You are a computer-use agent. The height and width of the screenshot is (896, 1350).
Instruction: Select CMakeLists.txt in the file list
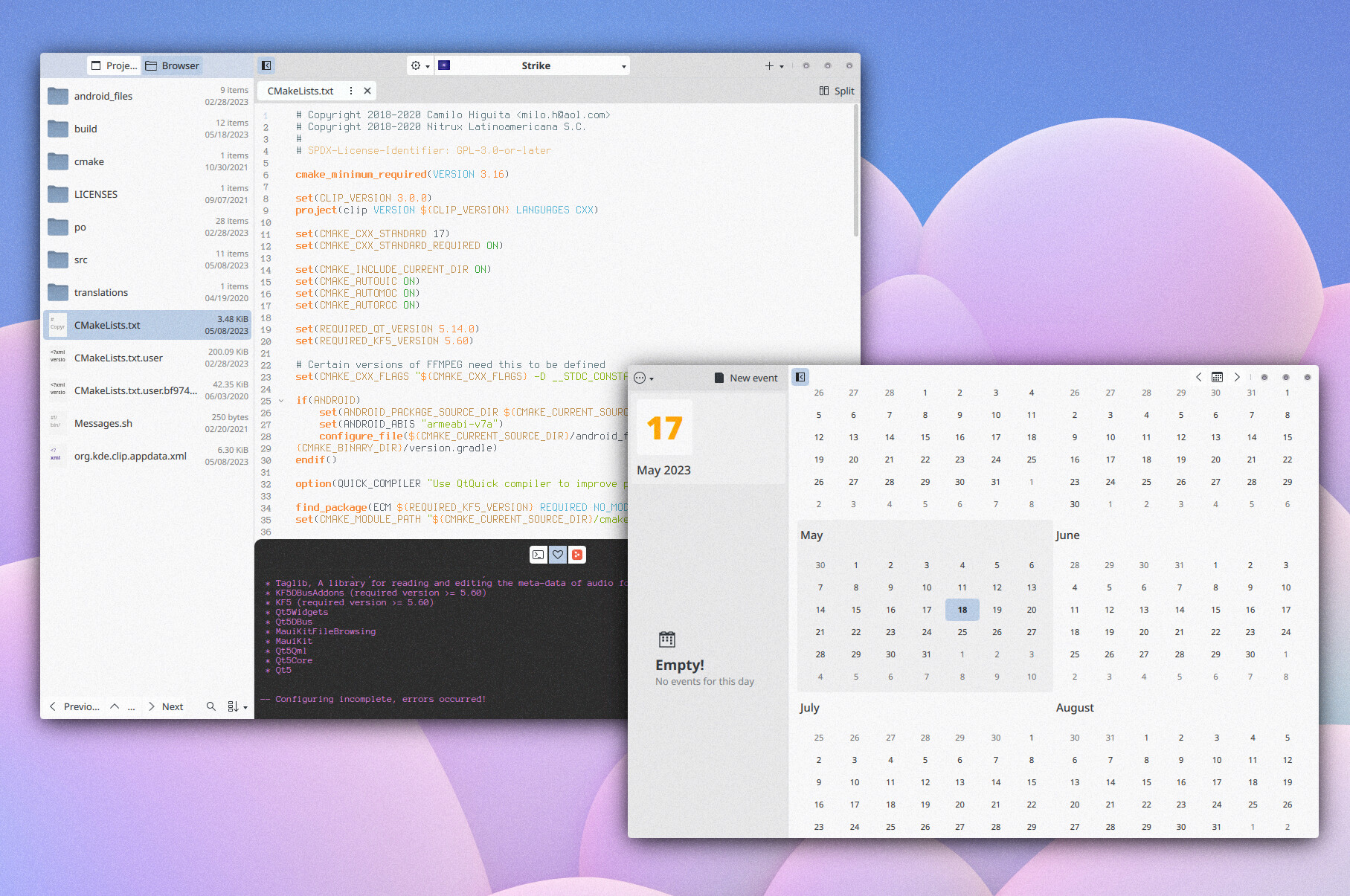click(147, 325)
